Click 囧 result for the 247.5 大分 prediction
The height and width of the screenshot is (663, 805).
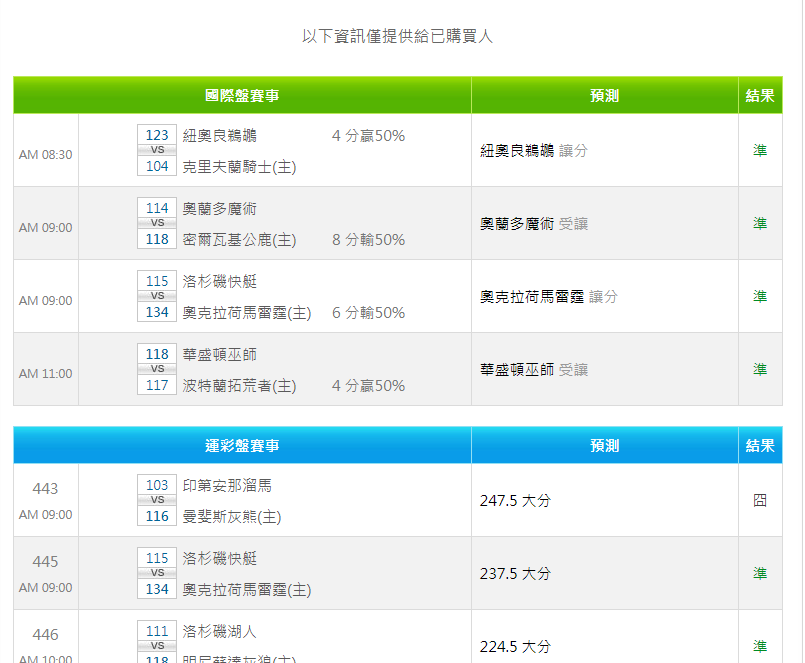[x=760, y=500]
